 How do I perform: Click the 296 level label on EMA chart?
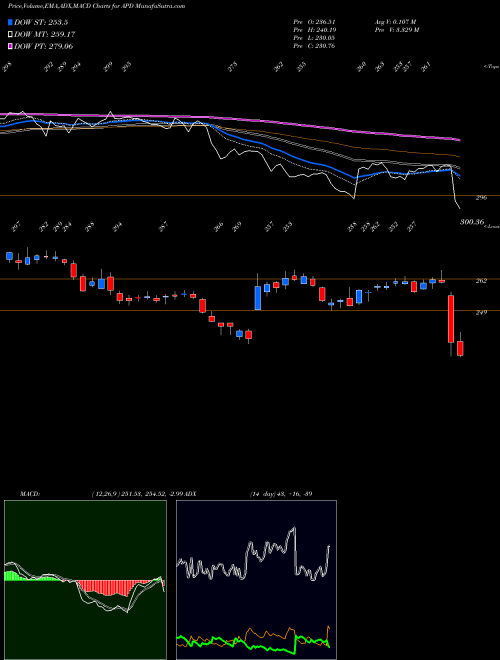click(481, 197)
